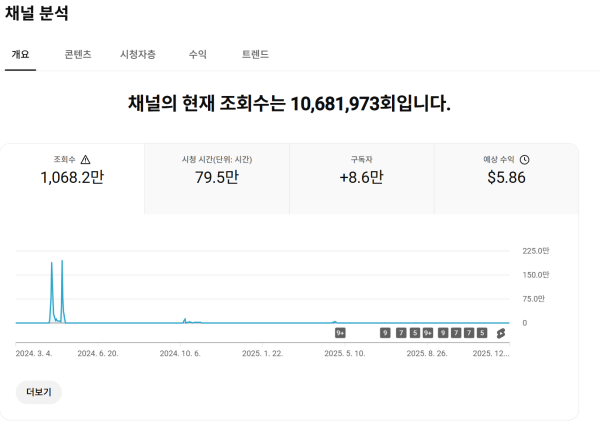Select the 구독자 +8.6만 metric card

click(x=361, y=177)
